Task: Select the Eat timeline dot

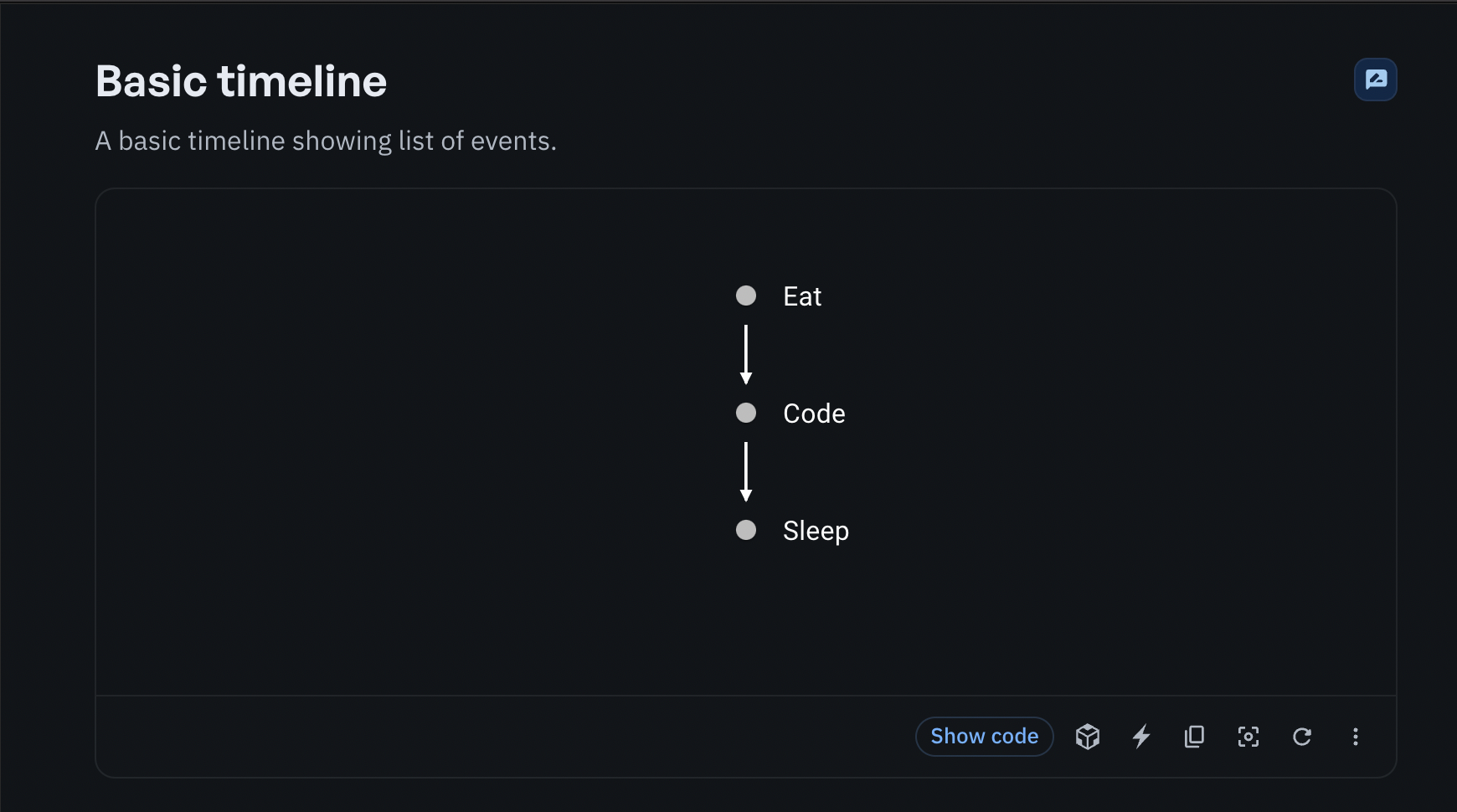Action: tap(746, 296)
